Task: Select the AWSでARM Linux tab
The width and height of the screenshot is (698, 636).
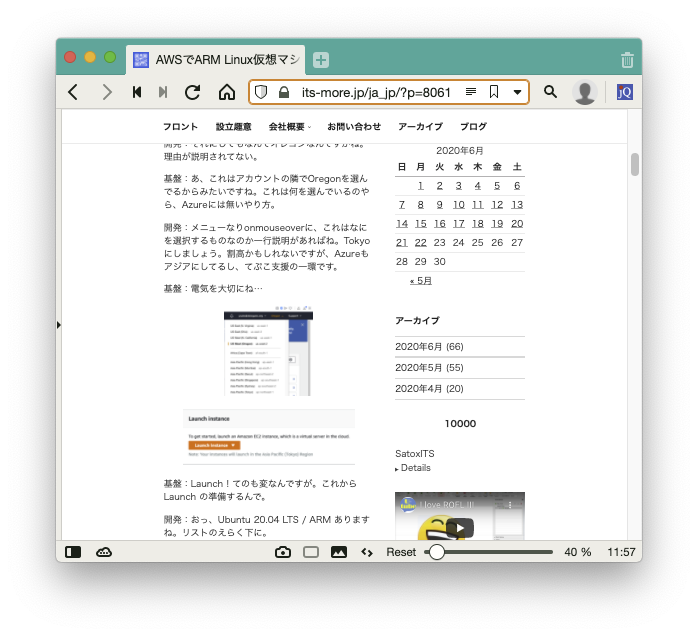Action: click(x=216, y=59)
